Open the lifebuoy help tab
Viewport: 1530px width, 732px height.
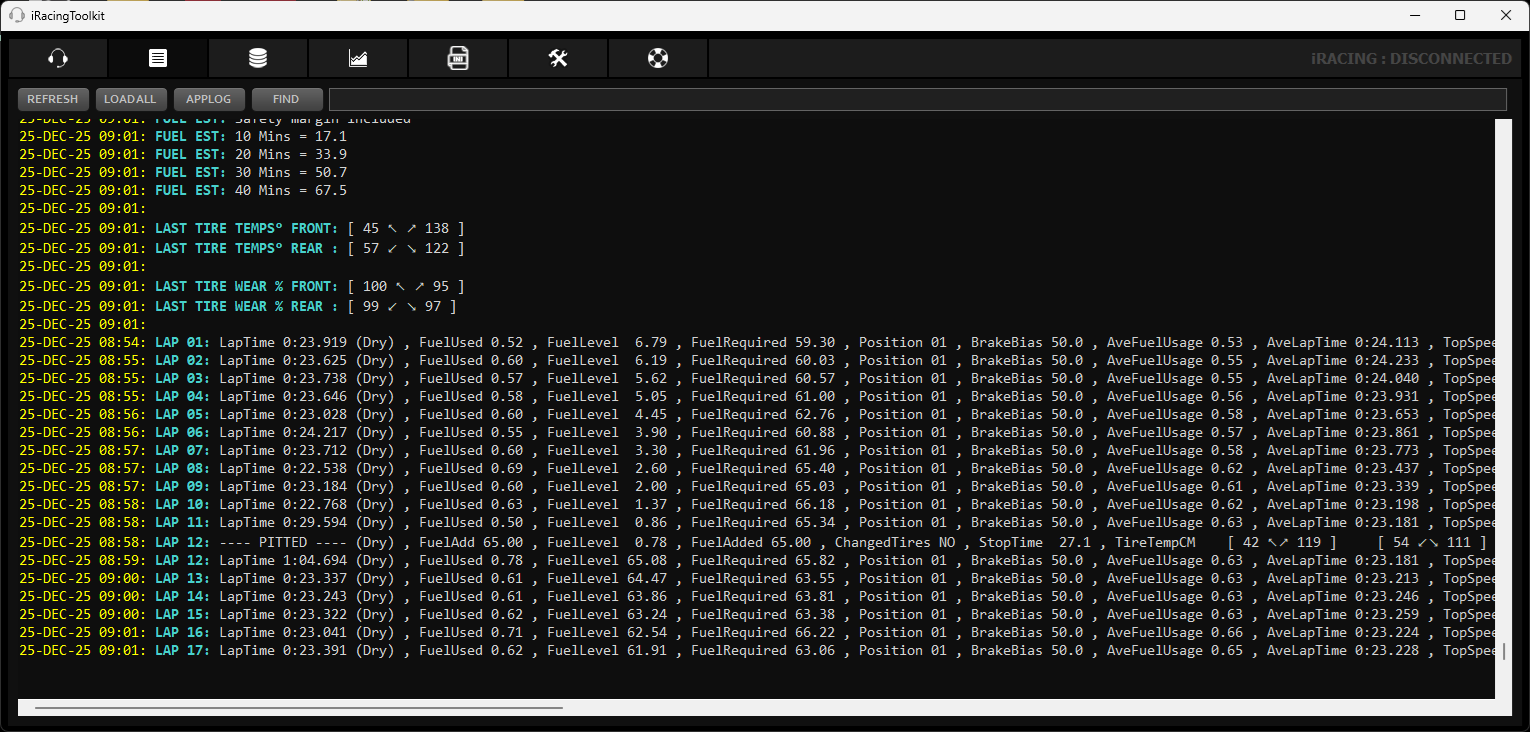658,58
